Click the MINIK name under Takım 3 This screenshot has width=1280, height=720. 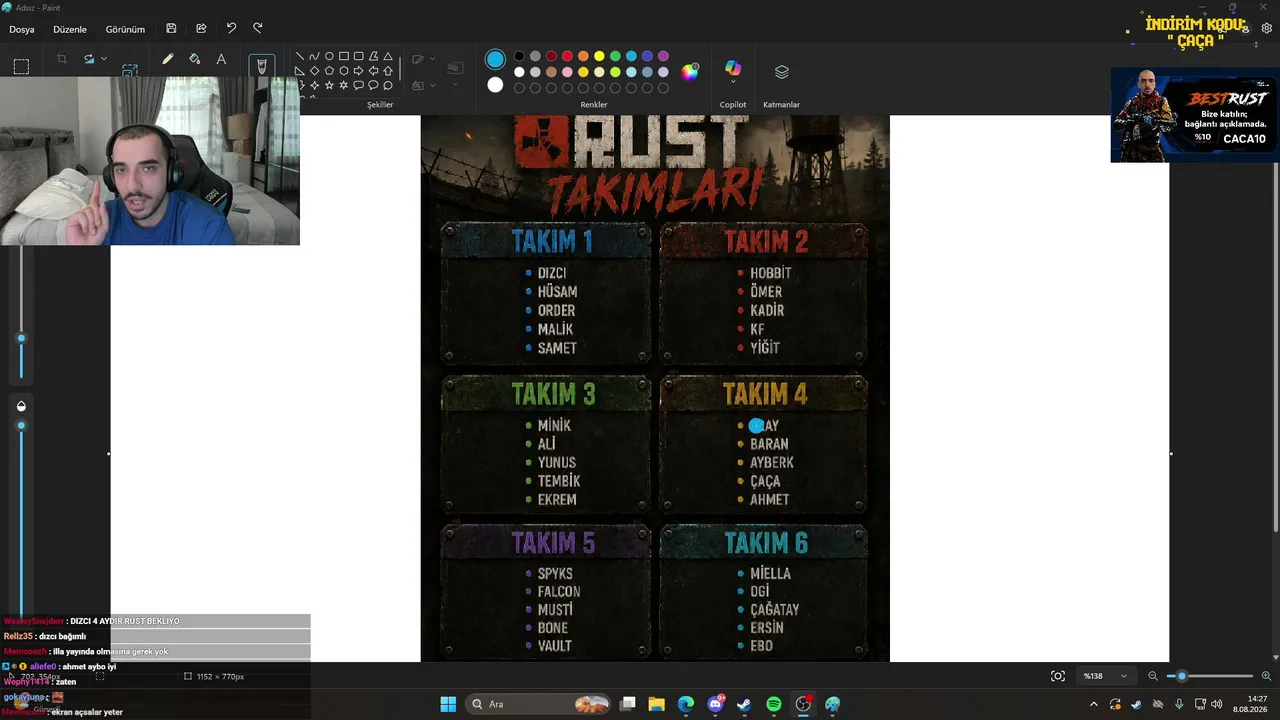click(554, 426)
